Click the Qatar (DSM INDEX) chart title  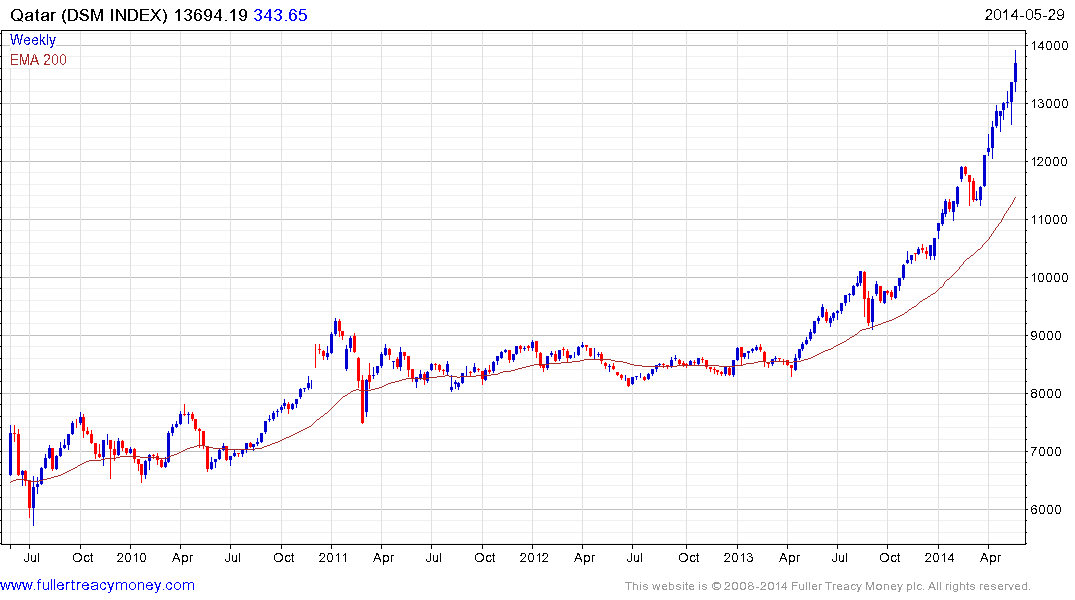click(88, 15)
